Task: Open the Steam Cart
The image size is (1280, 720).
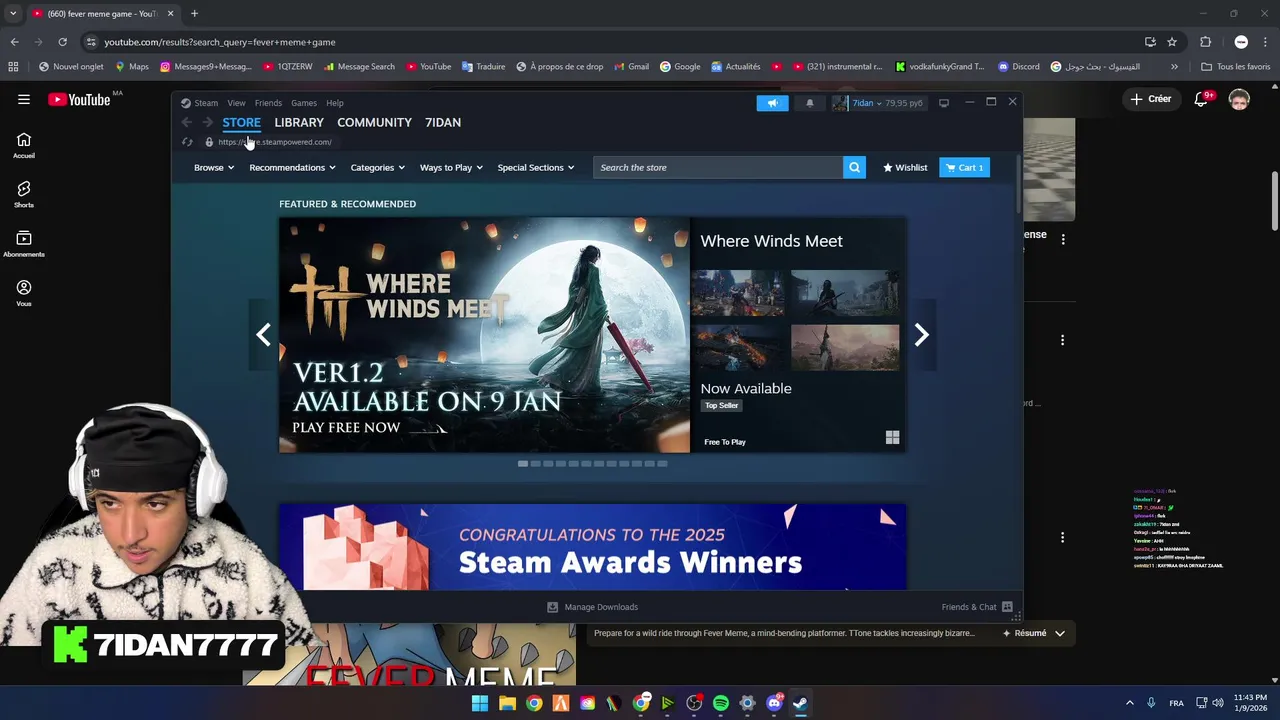Action: (964, 167)
